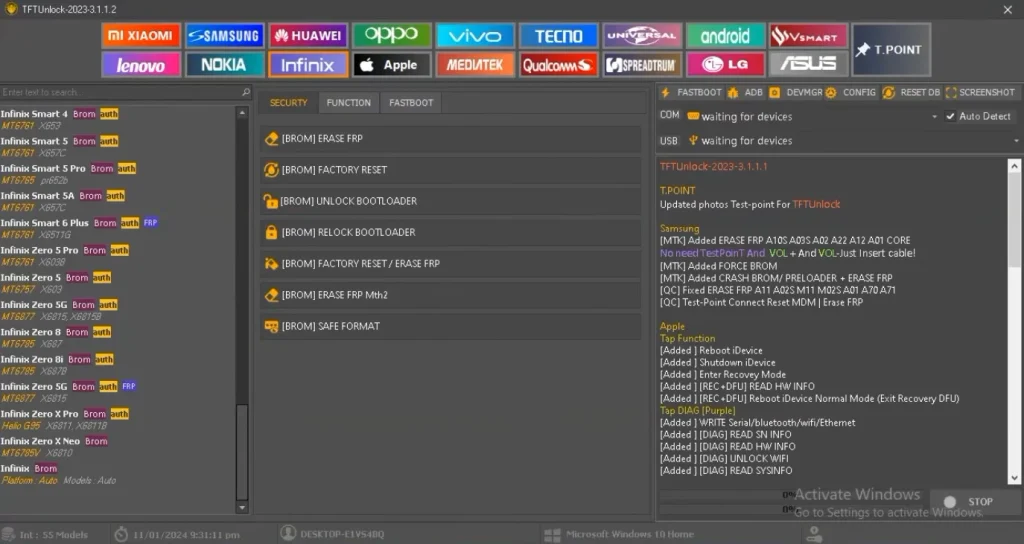This screenshot has width=1024, height=544.
Task: Run [BROM] SAFE FORMAT
Action: (450, 326)
